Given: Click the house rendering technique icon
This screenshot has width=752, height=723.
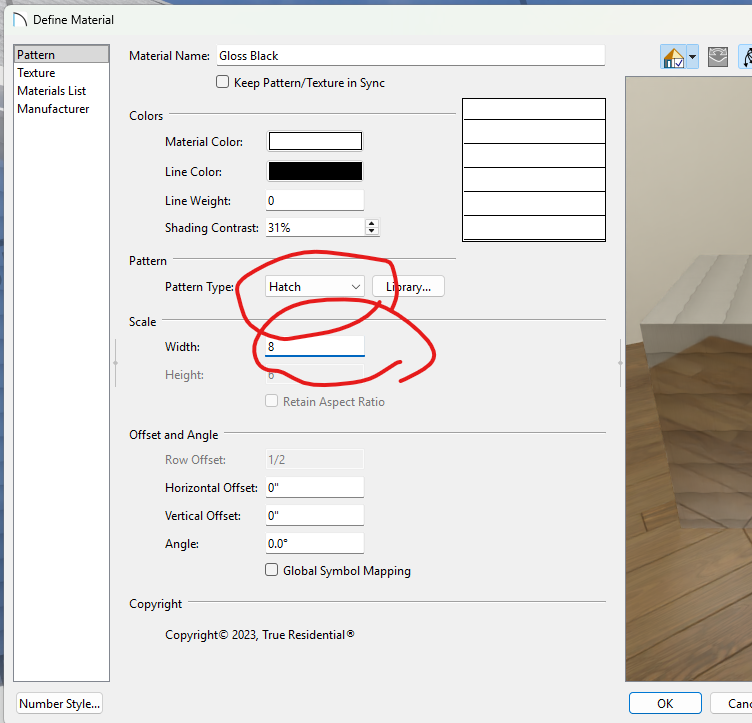Looking at the screenshot, I should click(x=674, y=57).
